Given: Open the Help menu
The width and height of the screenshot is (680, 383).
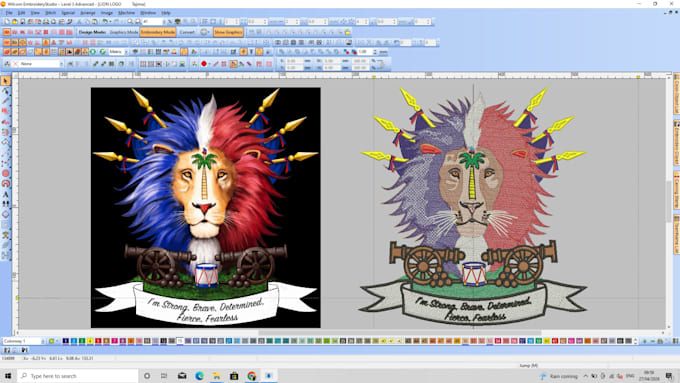Looking at the screenshot, I should [166, 13].
